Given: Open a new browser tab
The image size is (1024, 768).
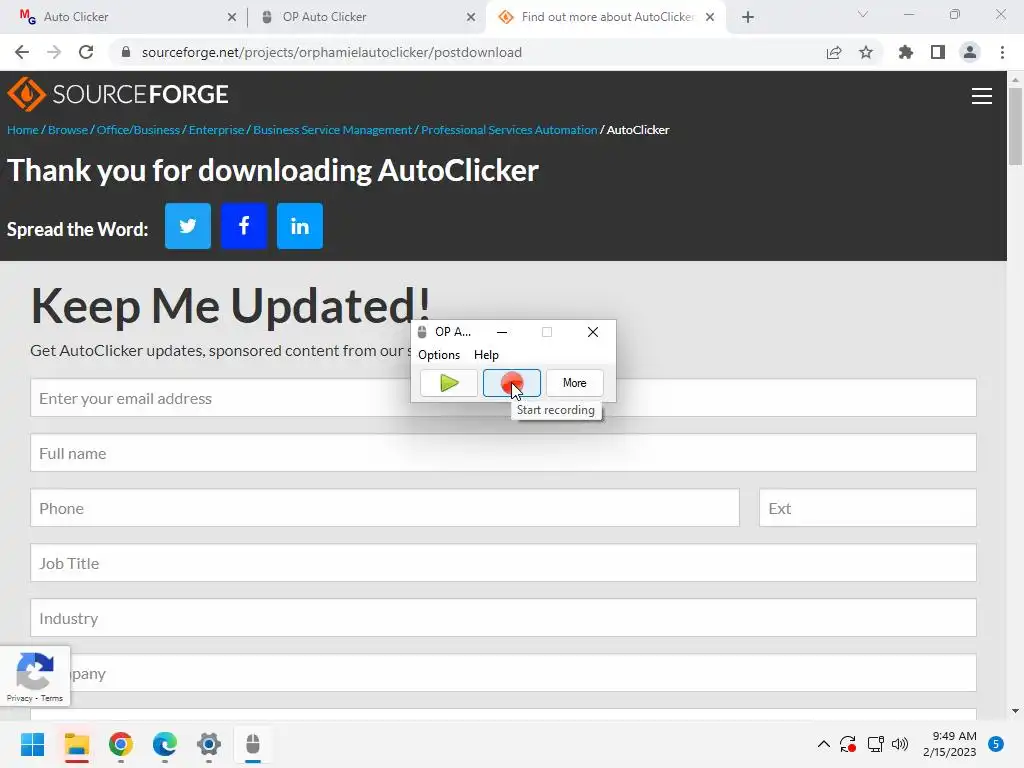Looking at the screenshot, I should pyautogui.click(x=748, y=17).
